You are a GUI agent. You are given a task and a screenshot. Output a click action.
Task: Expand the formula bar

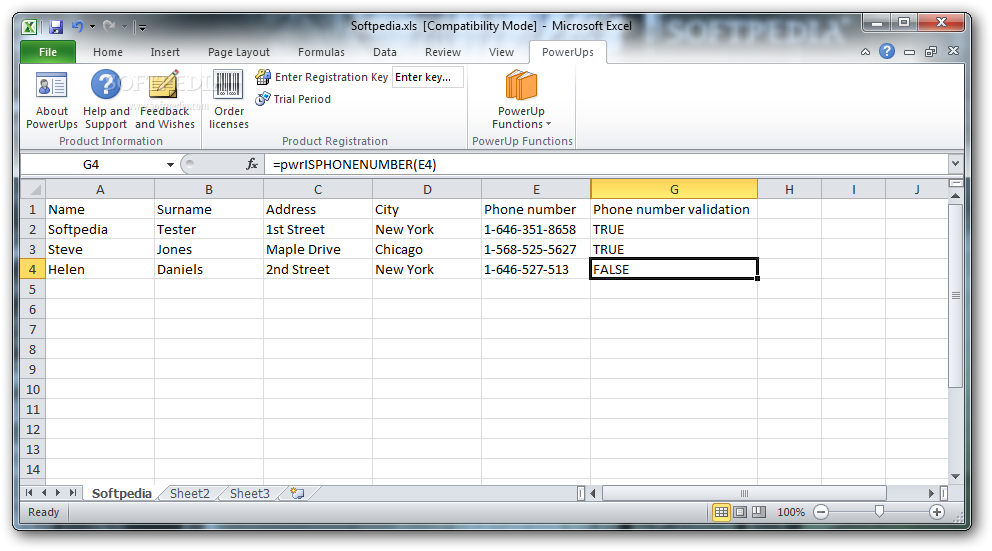(955, 164)
